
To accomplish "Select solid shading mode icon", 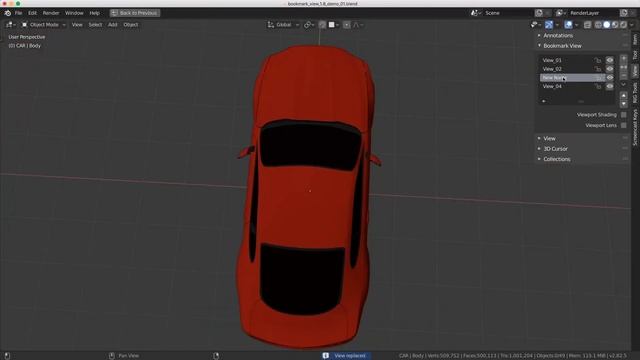I will point(607,25).
